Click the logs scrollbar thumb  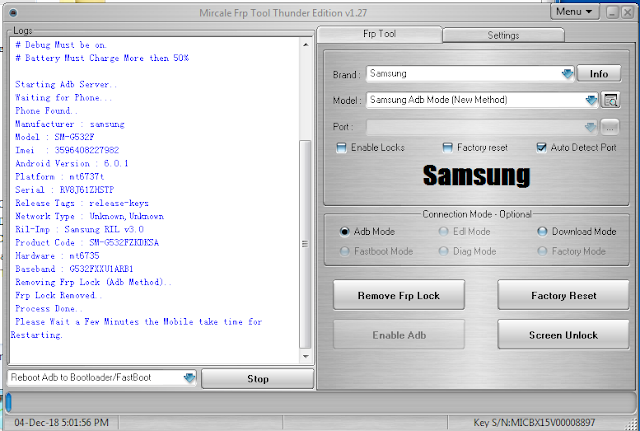coord(305,244)
